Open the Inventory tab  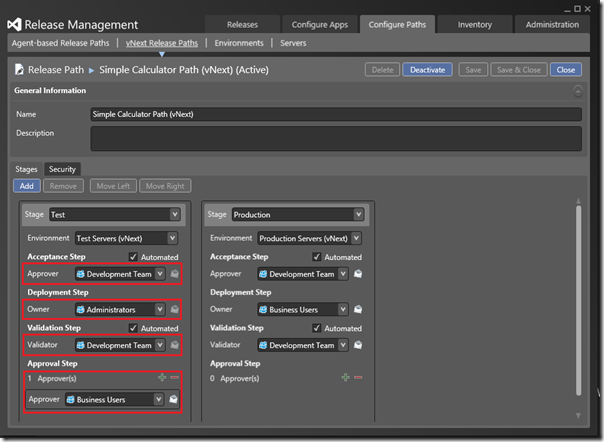click(x=475, y=25)
